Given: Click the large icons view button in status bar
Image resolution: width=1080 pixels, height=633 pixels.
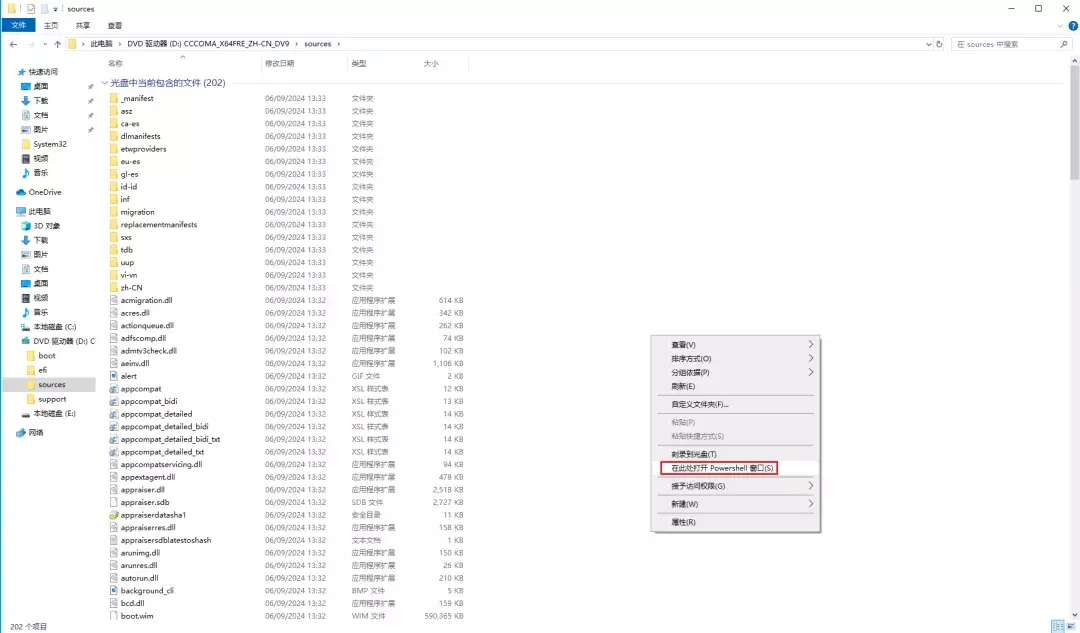Looking at the screenshot, I should (1070, 626).
